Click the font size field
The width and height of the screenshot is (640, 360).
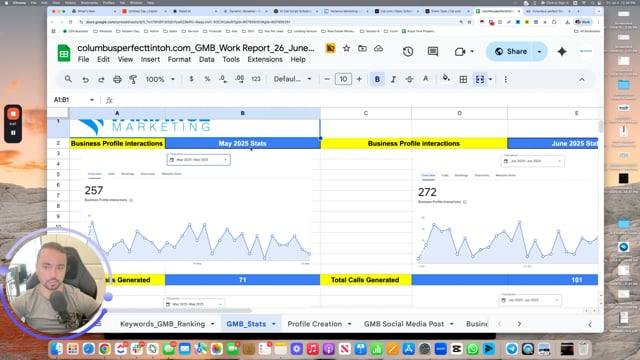pos(343,79)
